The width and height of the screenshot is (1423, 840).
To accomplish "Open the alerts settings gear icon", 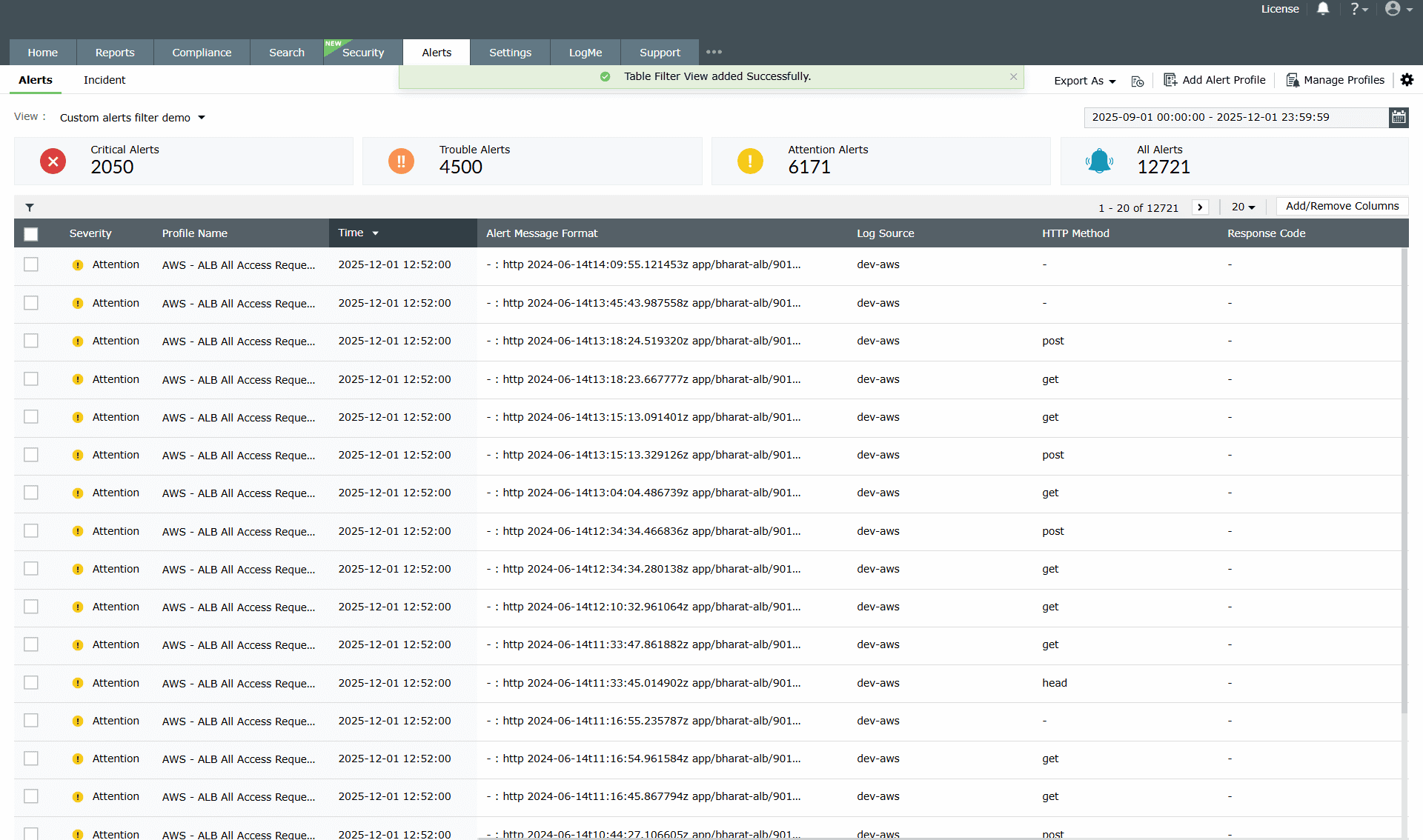I will [1407, 80].
